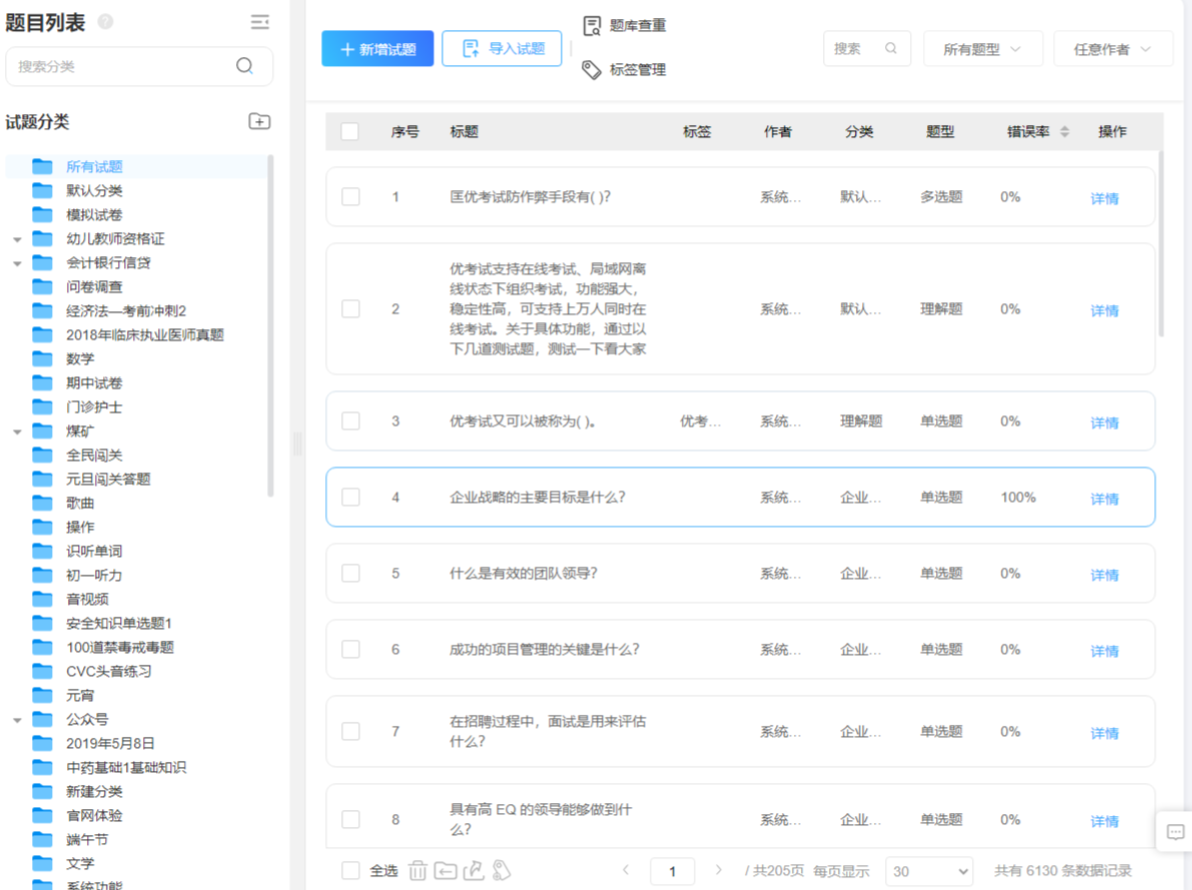Open 详情 for question 3
Viewport: 1192px width, 890px height.
(1103, 422)
